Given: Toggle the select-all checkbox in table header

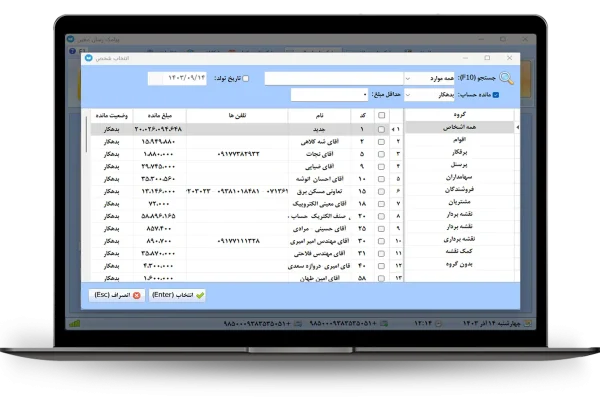Looking at the screenshot, I should tap(380, 116).
